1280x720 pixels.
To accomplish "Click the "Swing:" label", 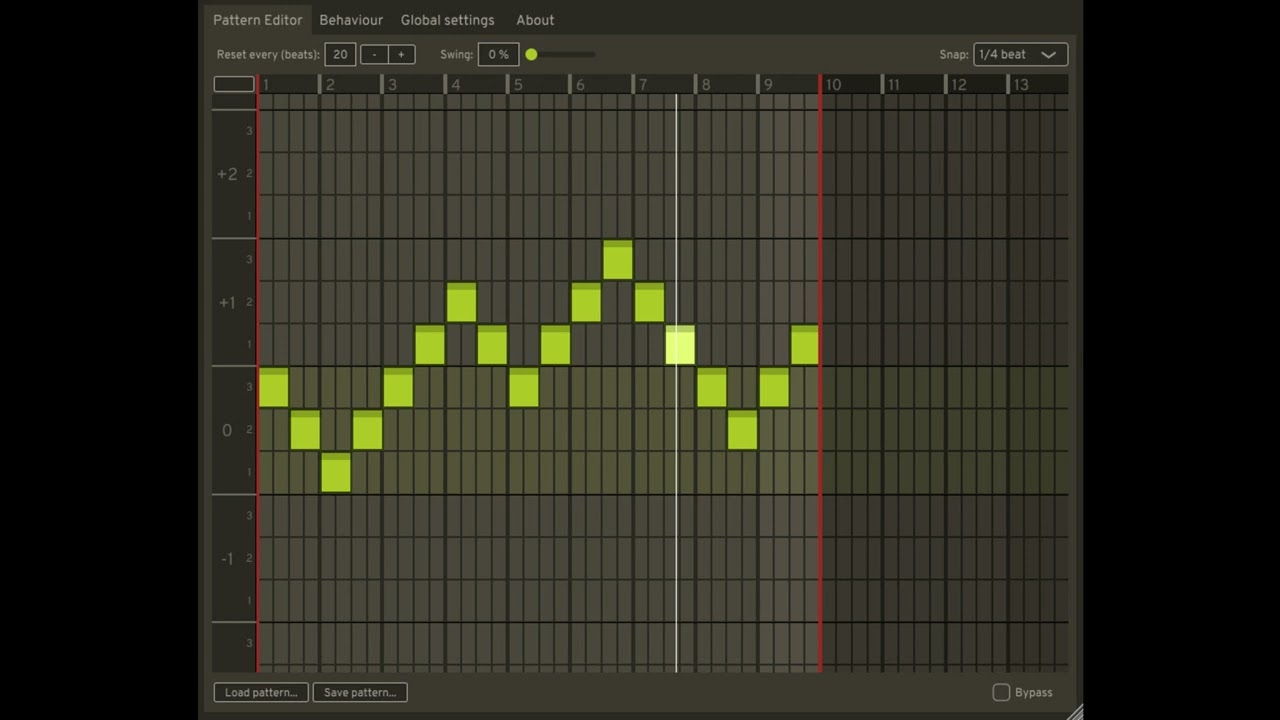I will click(x=456, y=55).
